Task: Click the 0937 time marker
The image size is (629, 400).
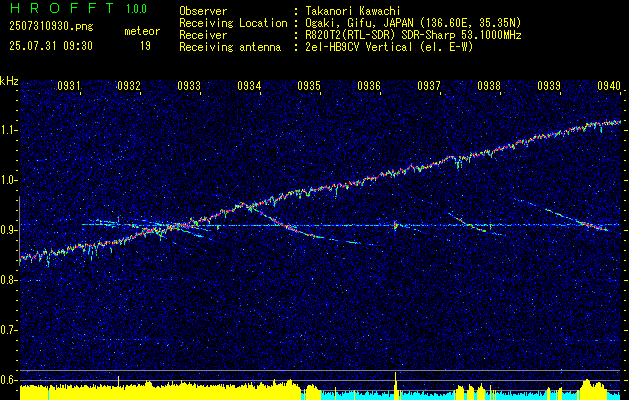Action: click(x=429, y=85)
